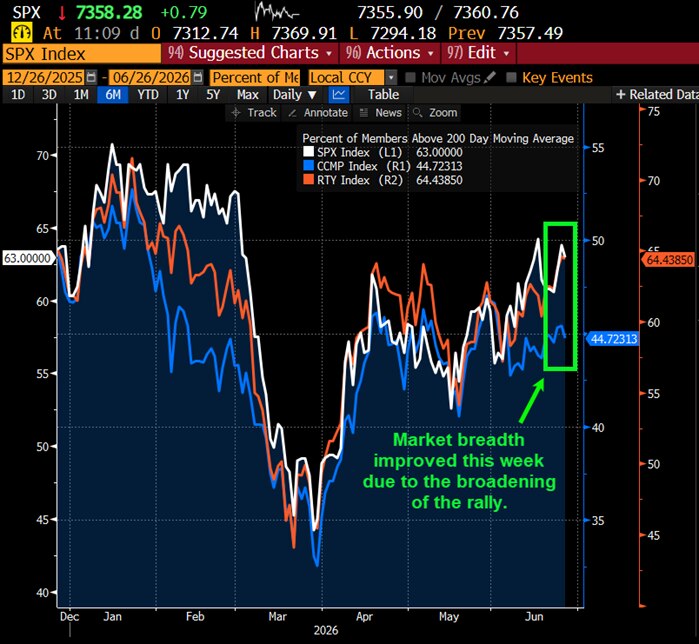Open the Edit dropdown menu
This screenshot has height=644, width=699.
[478, 53]
